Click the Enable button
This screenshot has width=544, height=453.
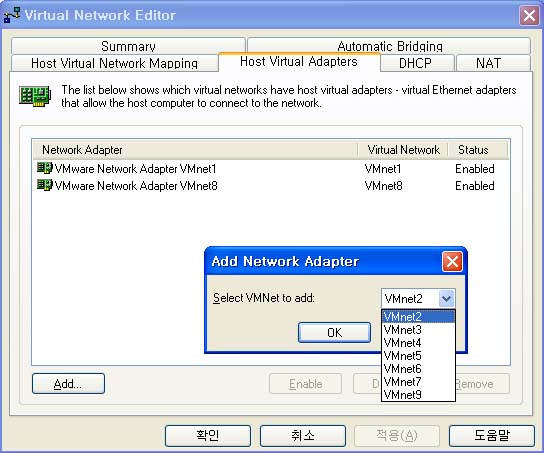click(x=305, y=384)
